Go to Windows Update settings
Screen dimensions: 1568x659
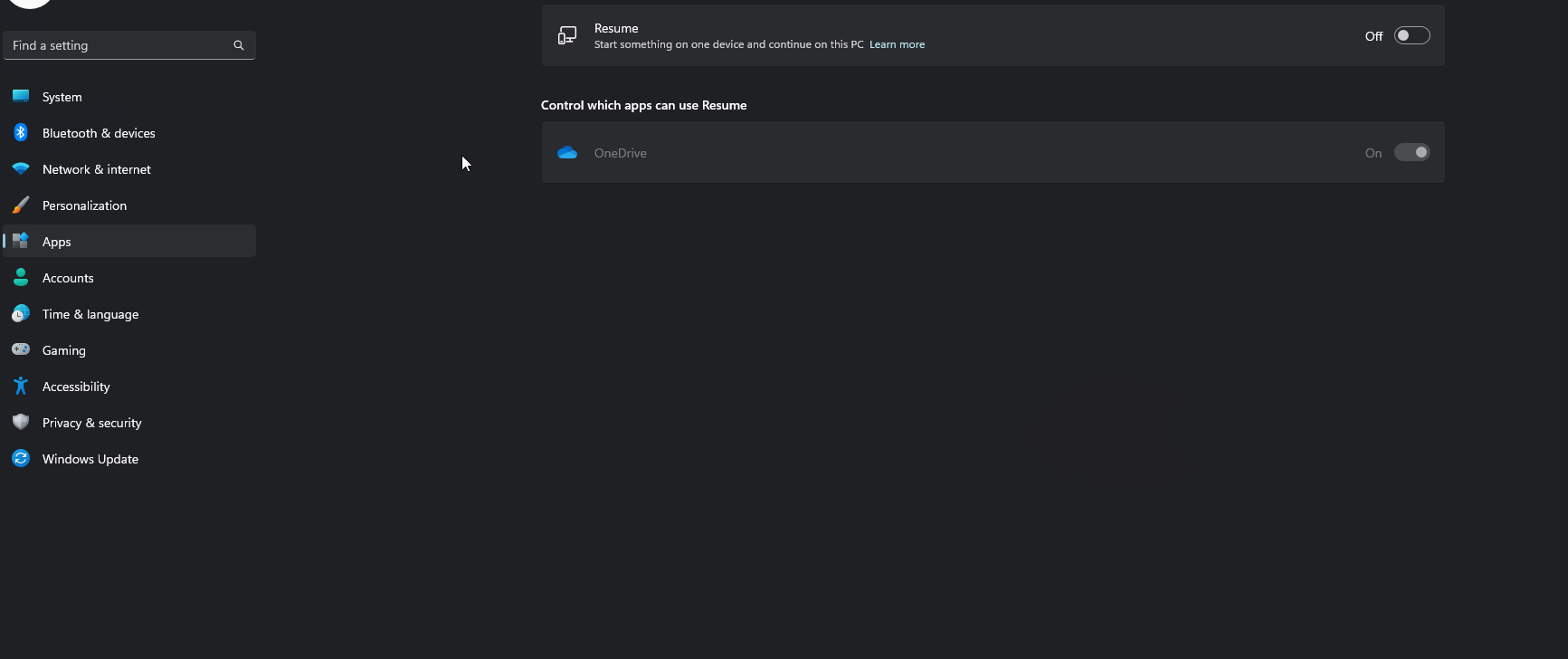tap(129, 458)
